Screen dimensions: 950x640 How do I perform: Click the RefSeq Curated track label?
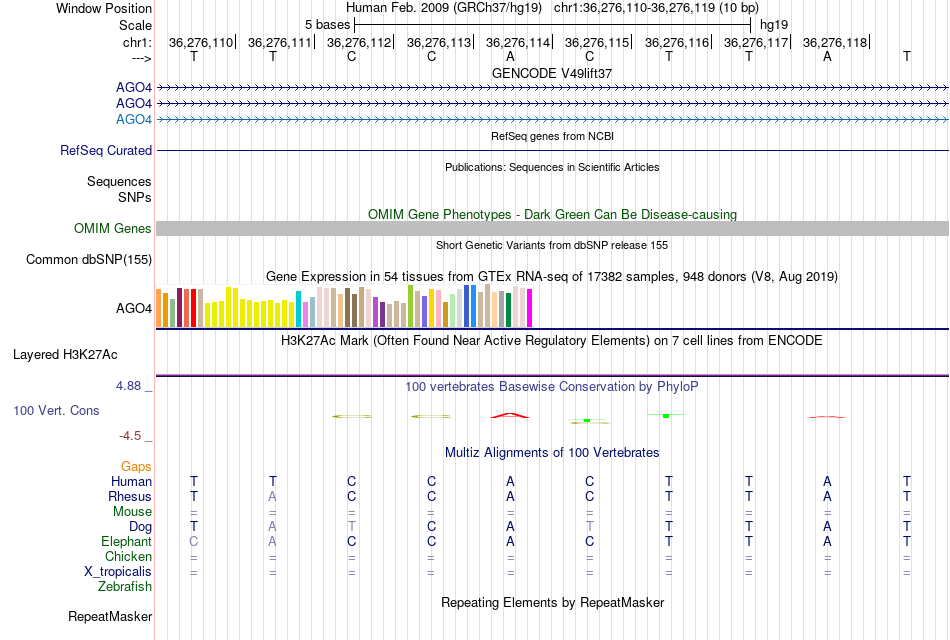coord(106,150)
